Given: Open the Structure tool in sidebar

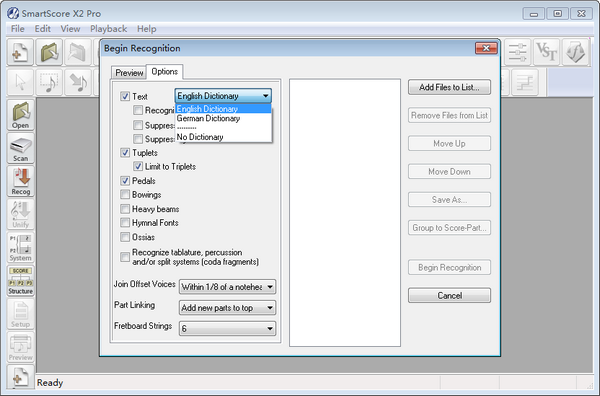Looking at the screenshot, I should 21,281.
